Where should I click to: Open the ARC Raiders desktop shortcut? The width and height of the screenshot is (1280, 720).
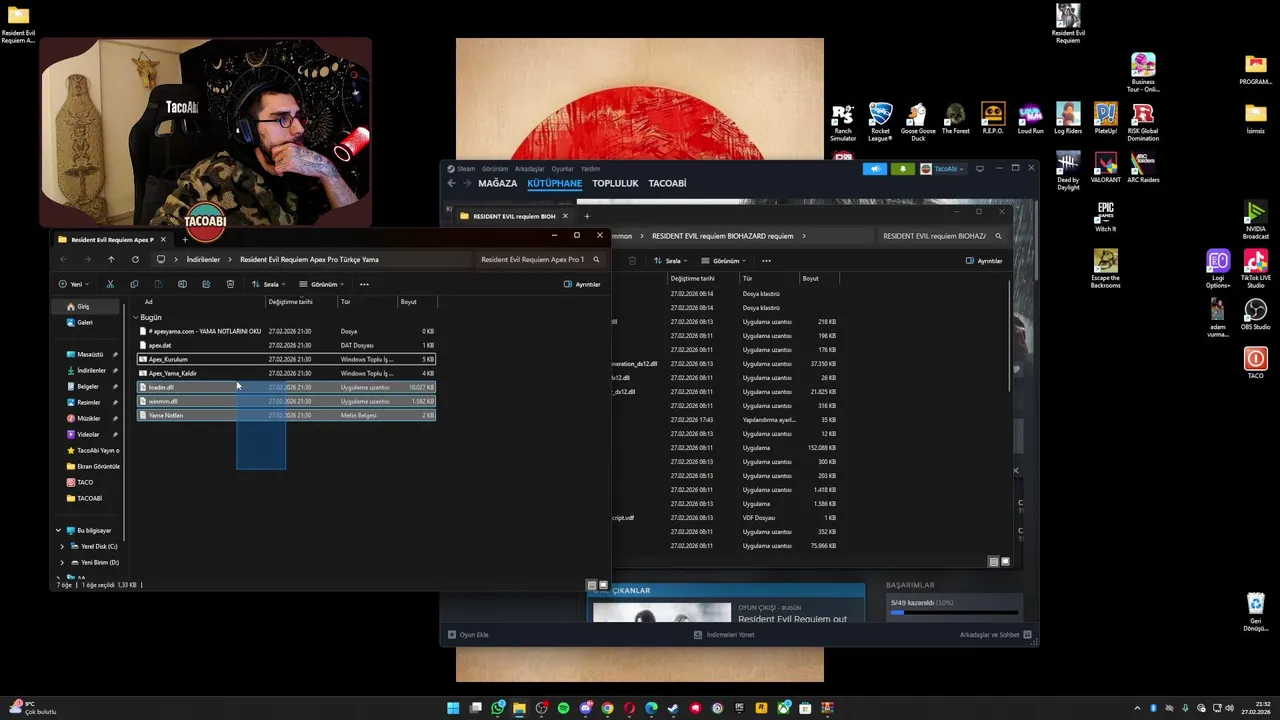1143,168
